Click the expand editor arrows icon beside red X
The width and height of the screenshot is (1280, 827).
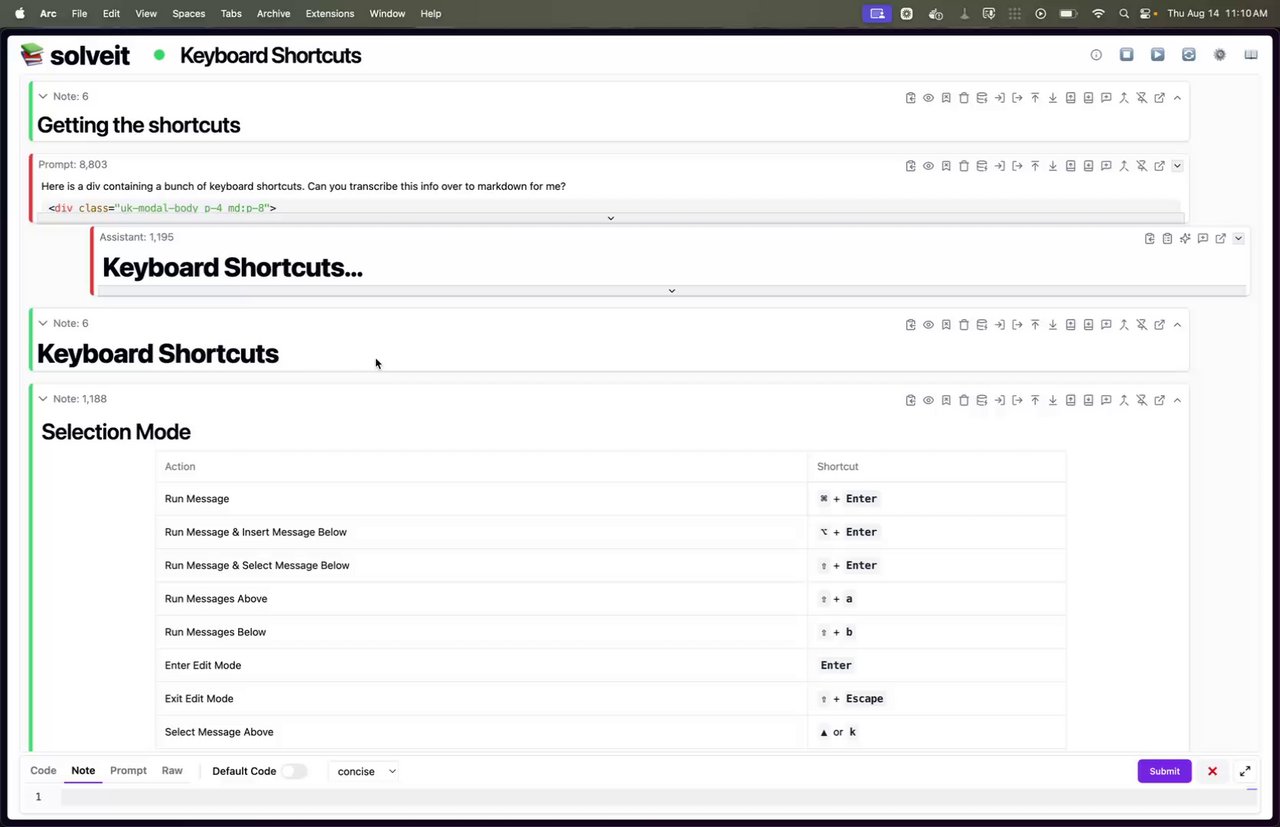(x=1245, y=771)
